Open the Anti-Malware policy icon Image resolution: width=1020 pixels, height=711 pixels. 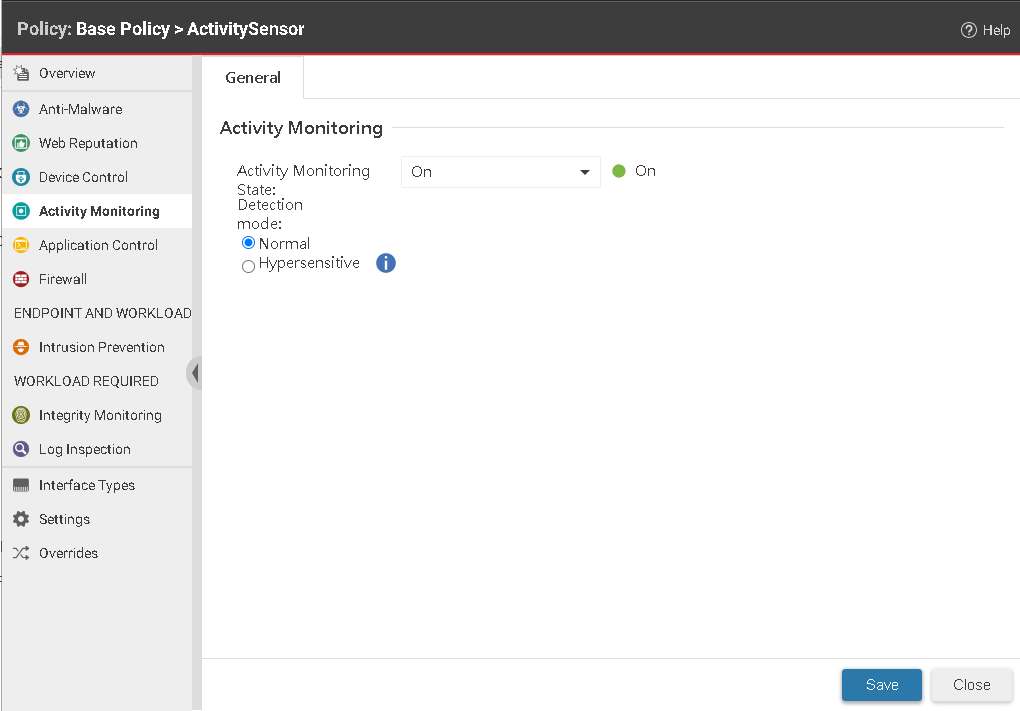point(22,109)
